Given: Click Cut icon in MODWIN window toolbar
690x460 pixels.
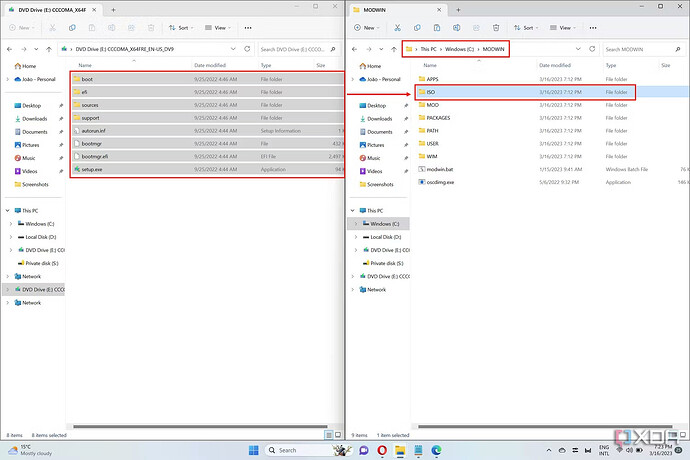Looking at the screenshot, I should click(397, 28).
